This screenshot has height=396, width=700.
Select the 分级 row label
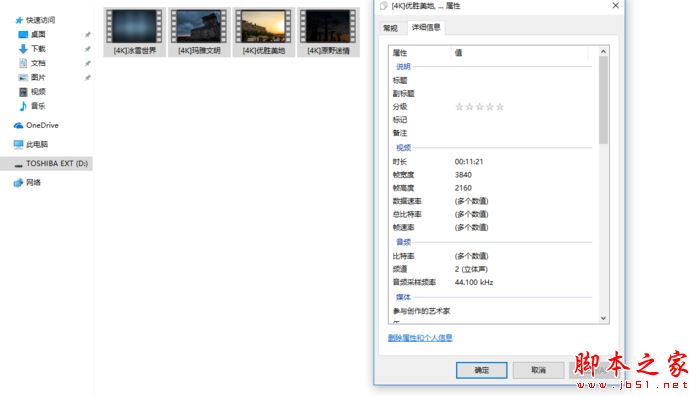point(400,107)
